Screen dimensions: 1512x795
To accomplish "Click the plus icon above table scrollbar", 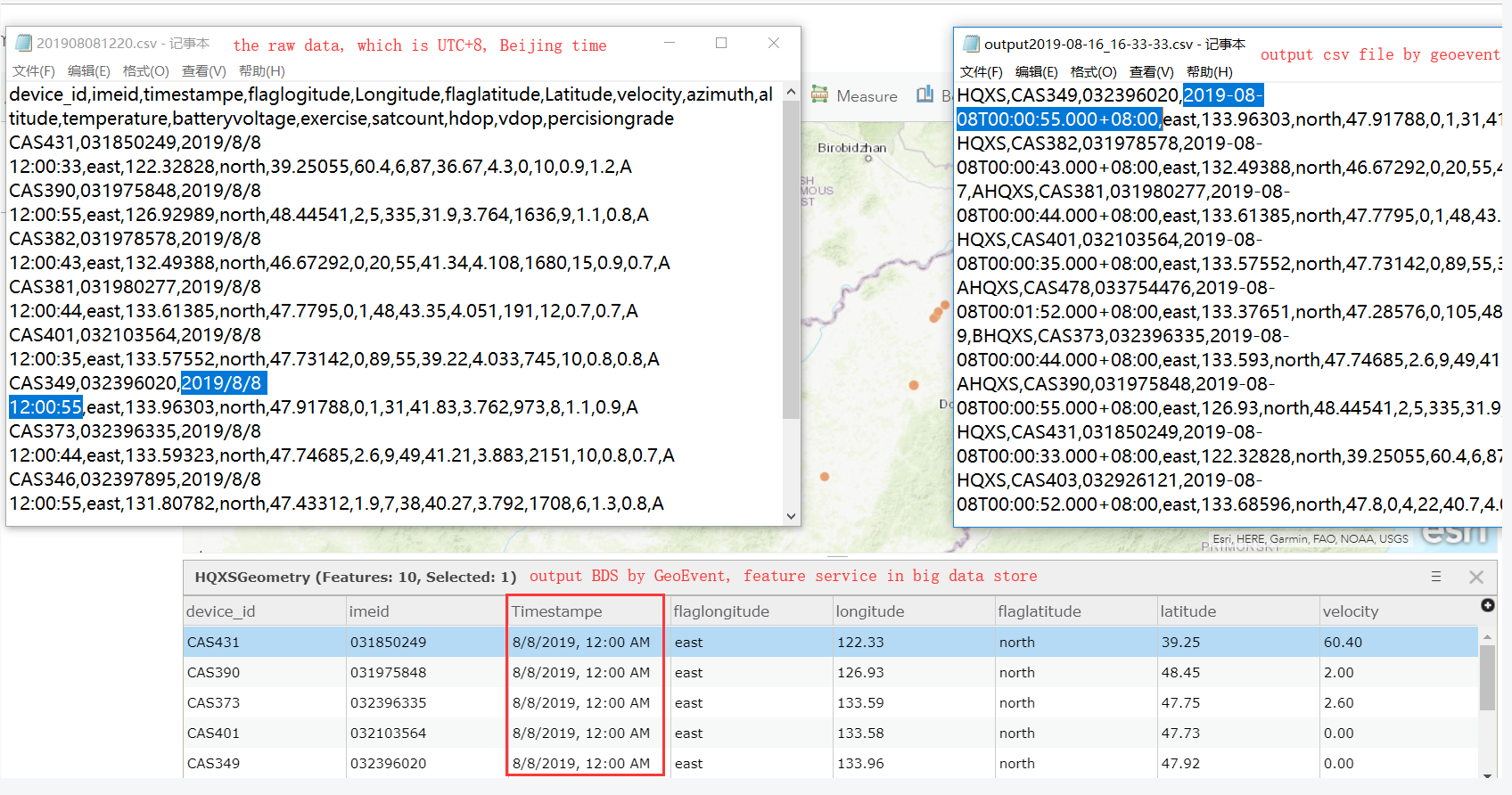I will tap(1487, 605).
